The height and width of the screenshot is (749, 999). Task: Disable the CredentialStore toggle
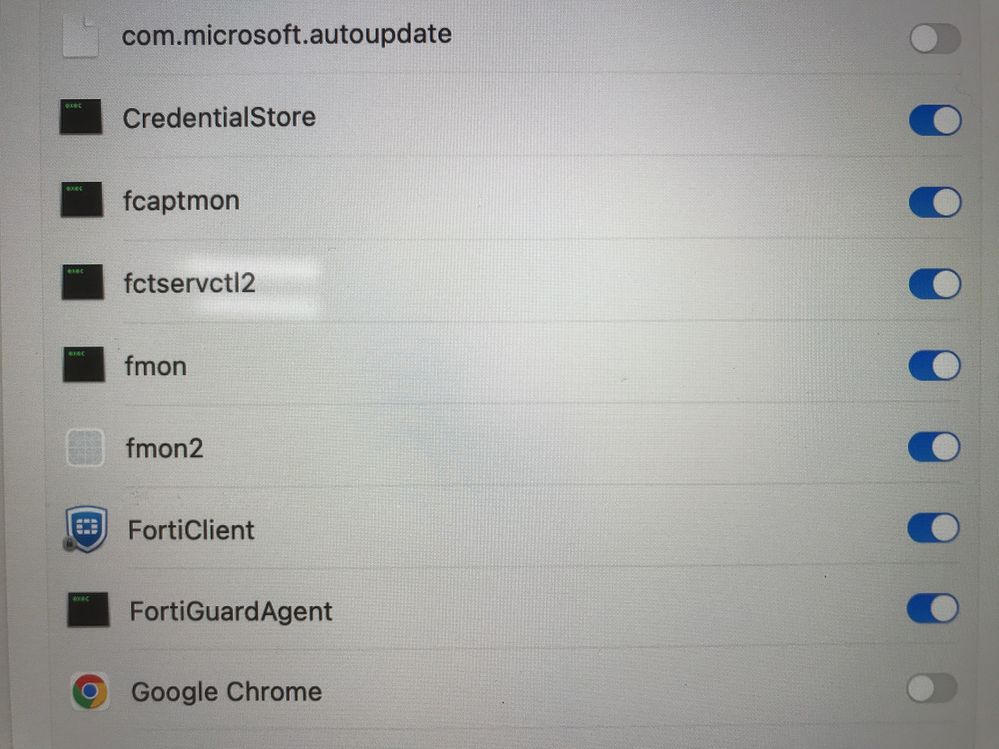pyautogui.click(x=935, y=120)
